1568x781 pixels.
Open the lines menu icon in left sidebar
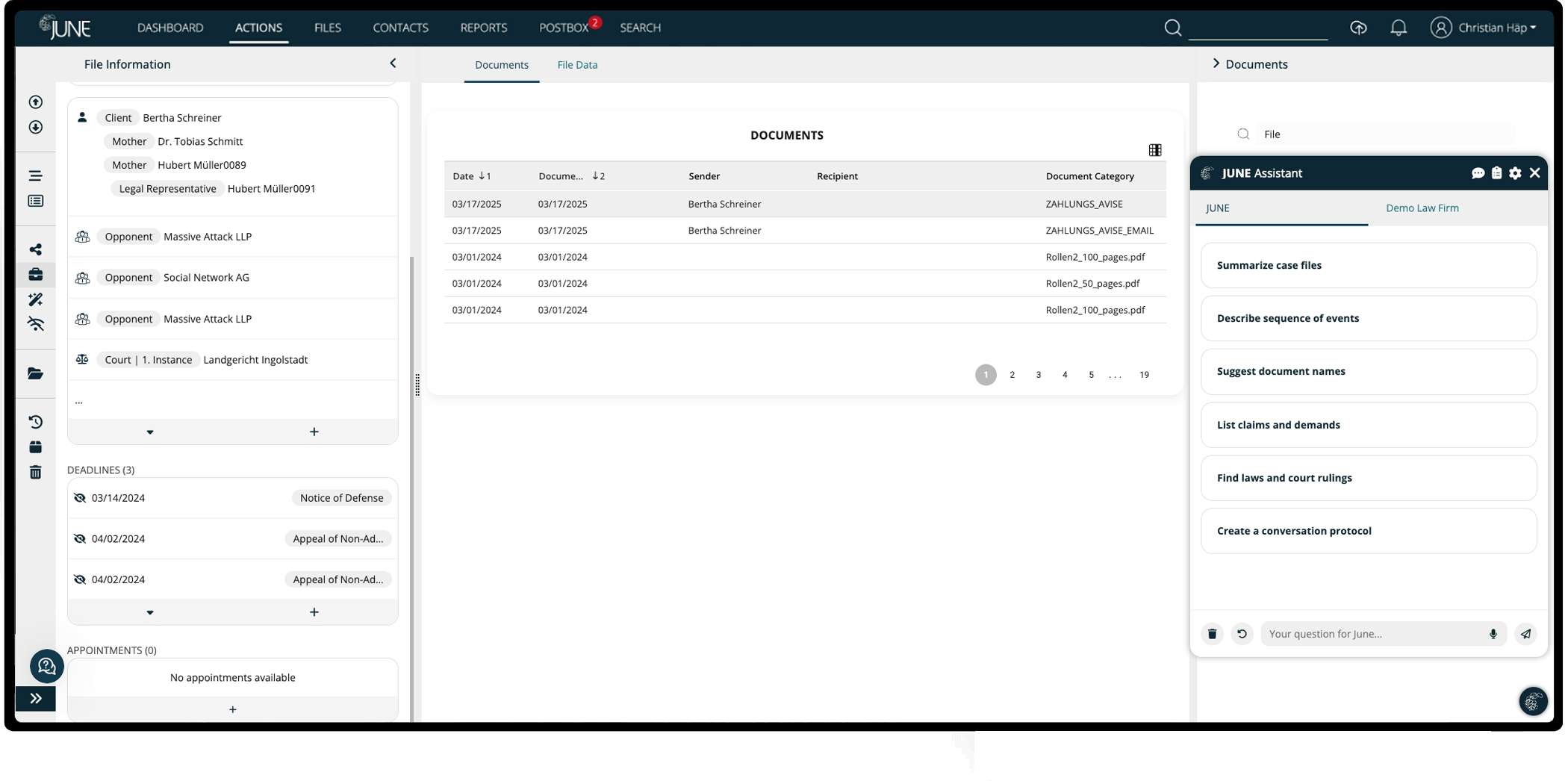point(35,175)
